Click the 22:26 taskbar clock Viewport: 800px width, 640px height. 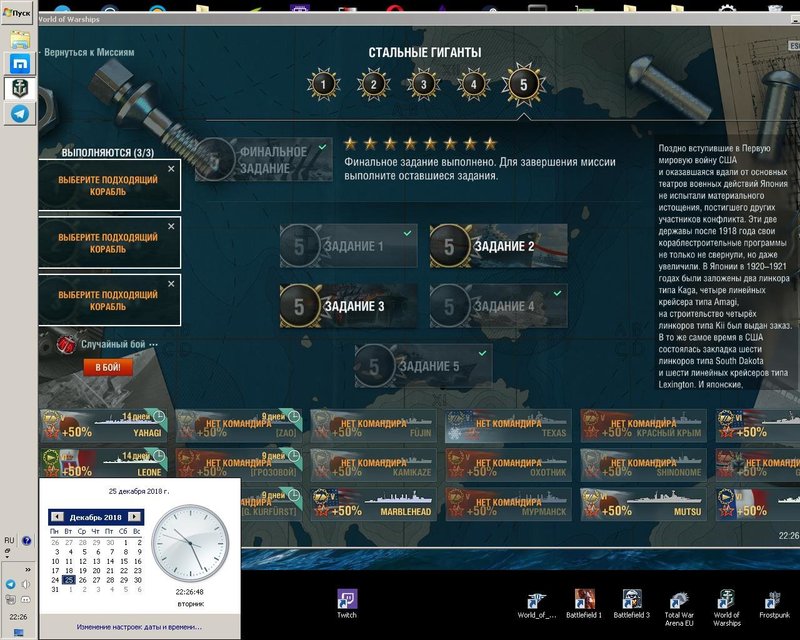point(18,617)
